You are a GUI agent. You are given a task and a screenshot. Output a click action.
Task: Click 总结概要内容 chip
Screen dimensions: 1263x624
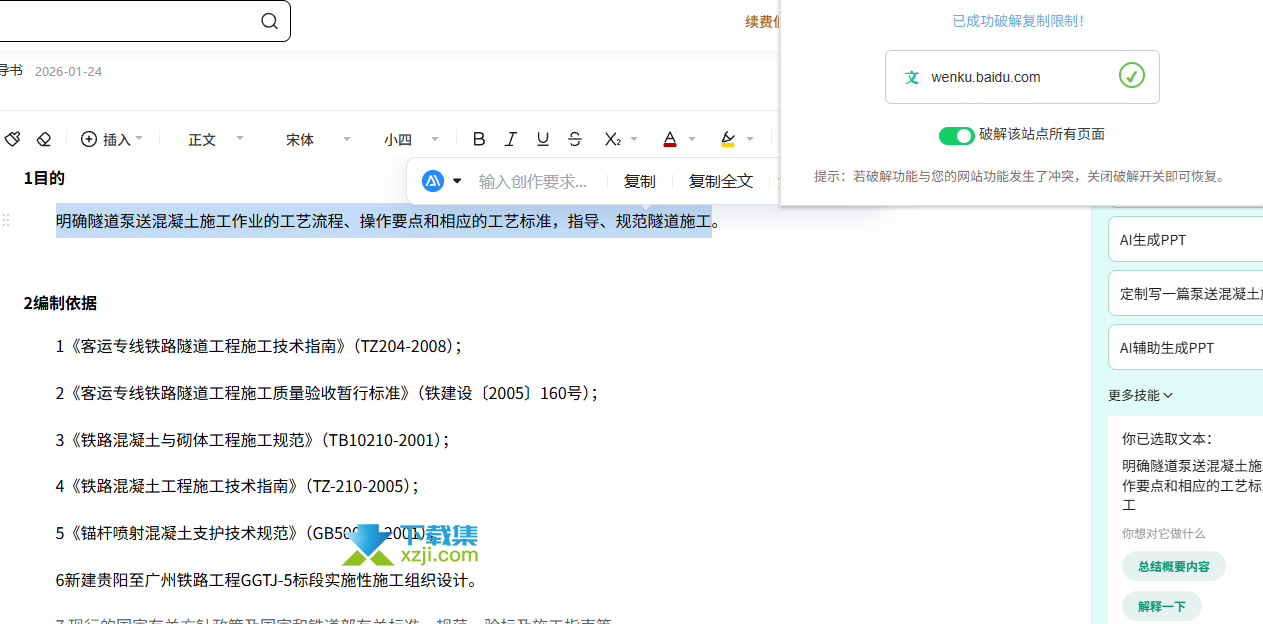(x=1173, y=566)
